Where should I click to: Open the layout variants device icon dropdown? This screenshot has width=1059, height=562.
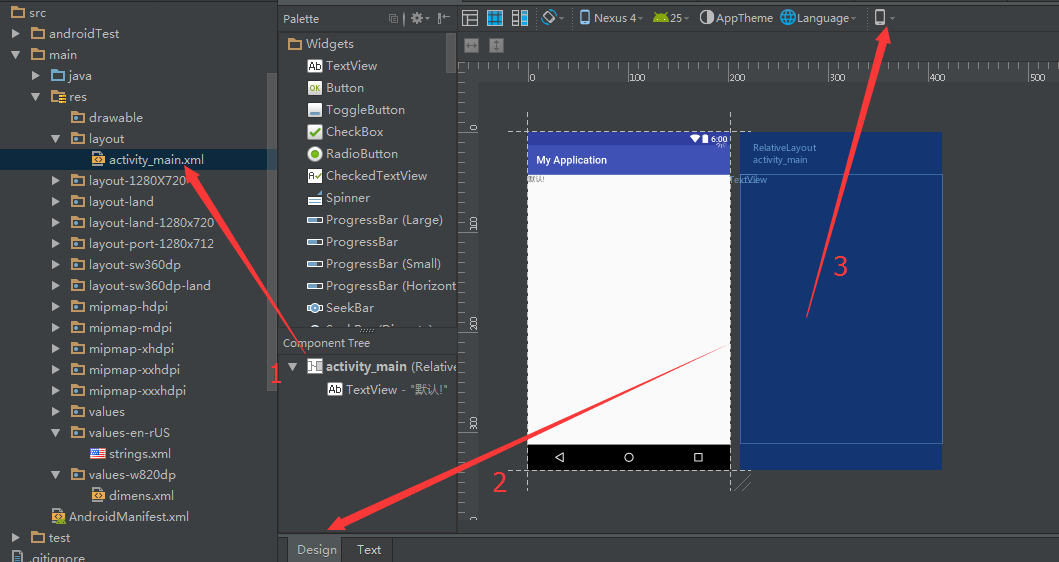click(884, 18)
